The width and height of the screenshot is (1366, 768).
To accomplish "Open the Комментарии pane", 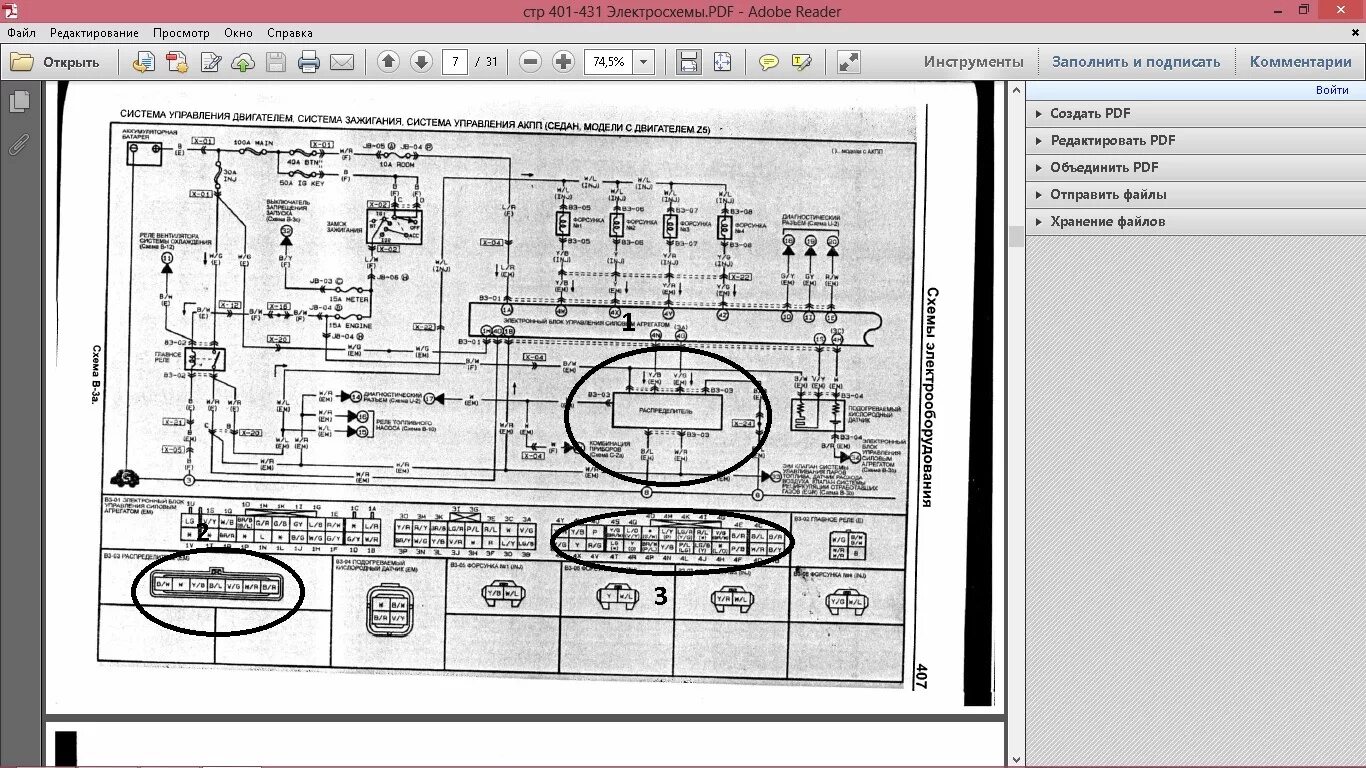I will click(x=1300, y=62).
